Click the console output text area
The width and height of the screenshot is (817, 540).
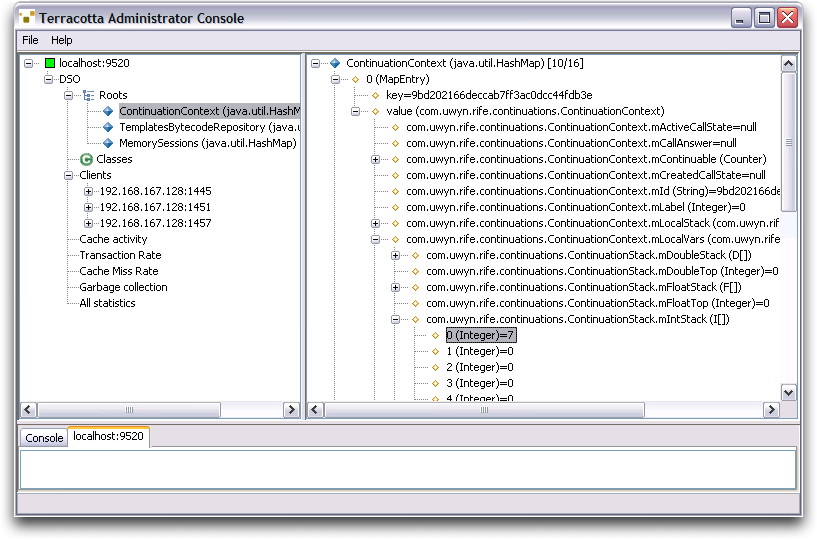pyautogui.click(x=408, y=470)
